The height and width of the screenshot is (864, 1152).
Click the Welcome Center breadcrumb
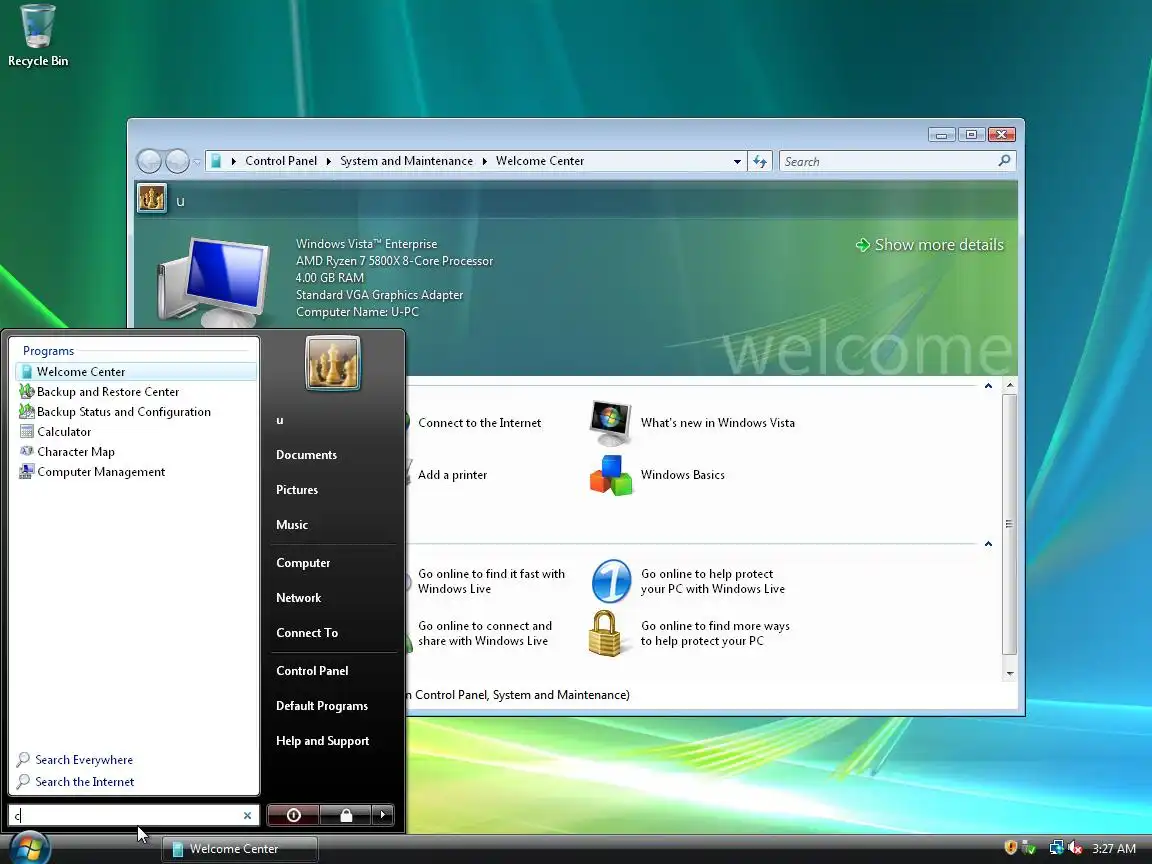coord(540,161)
